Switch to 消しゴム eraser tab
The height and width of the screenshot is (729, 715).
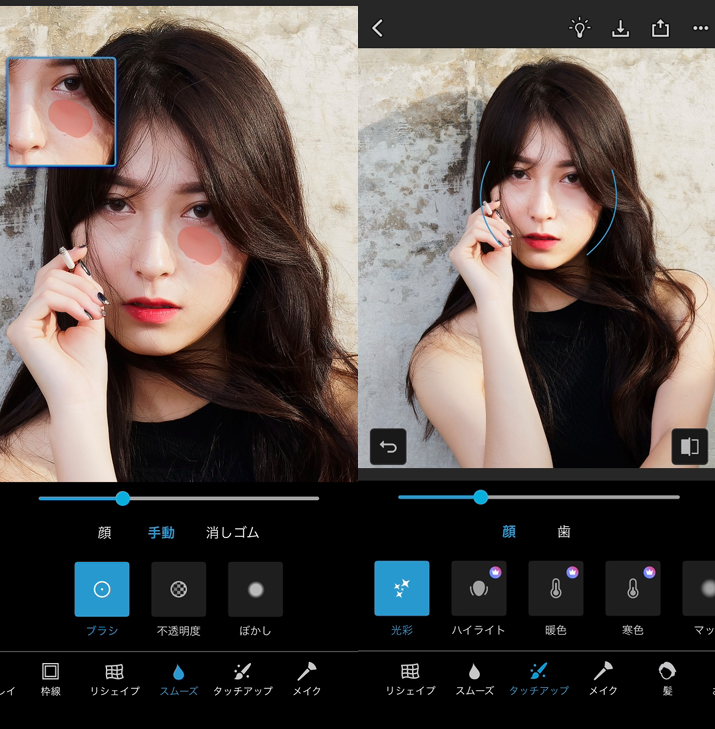[232, 532]
